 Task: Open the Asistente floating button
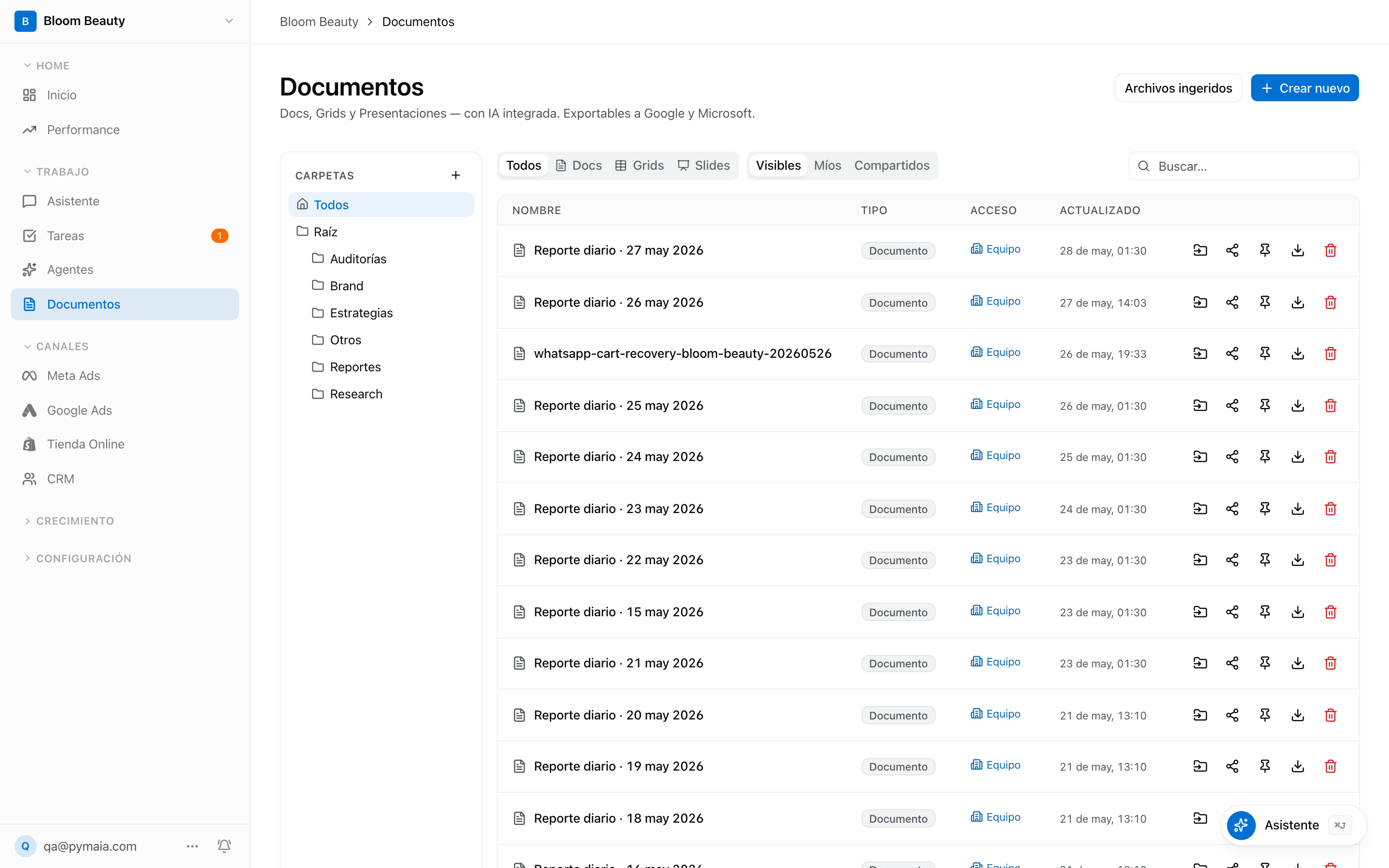coord(1293,825)
